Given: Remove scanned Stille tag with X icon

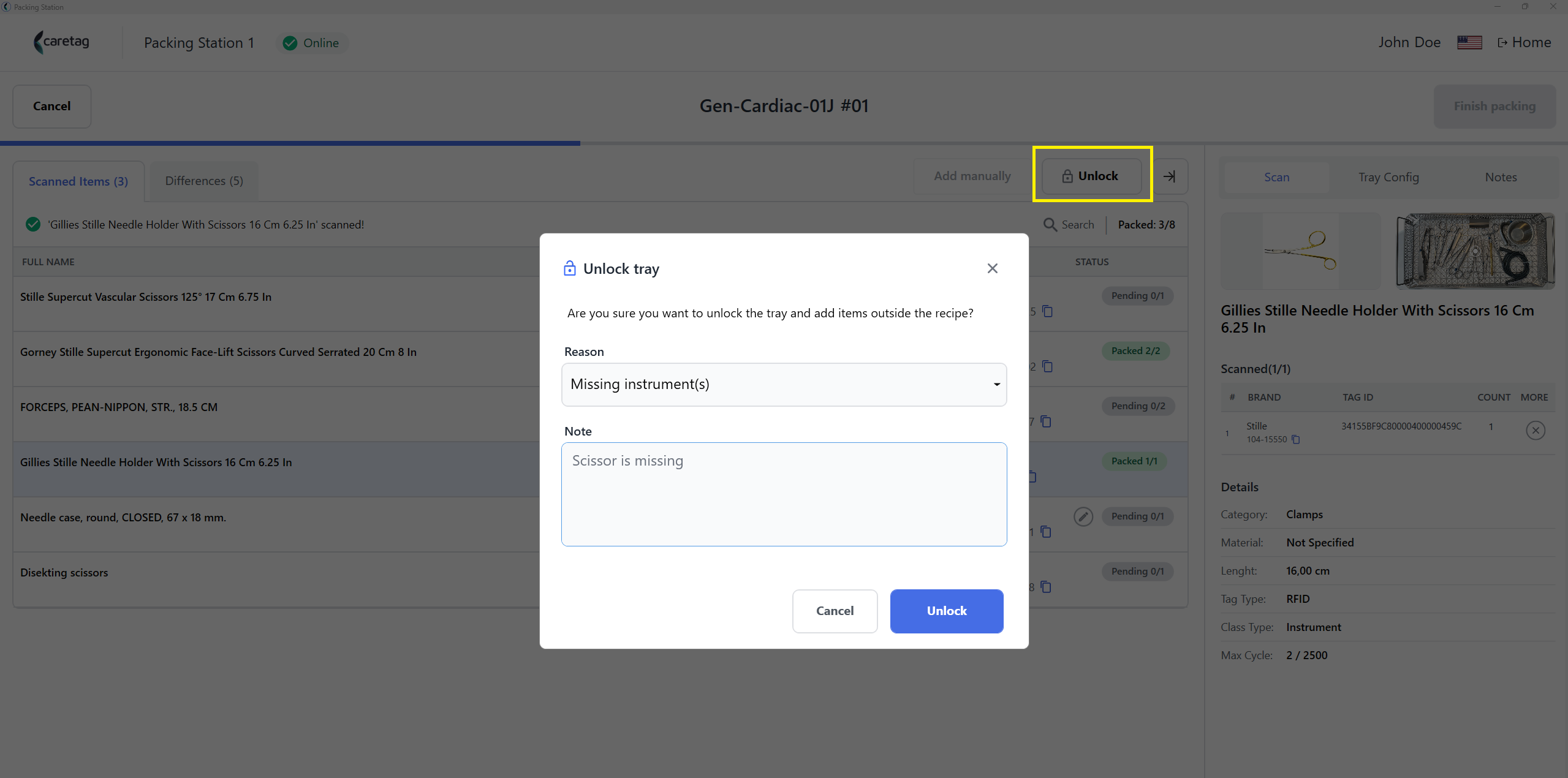Looking at the screenshot, I should [x=1535, y=431].
